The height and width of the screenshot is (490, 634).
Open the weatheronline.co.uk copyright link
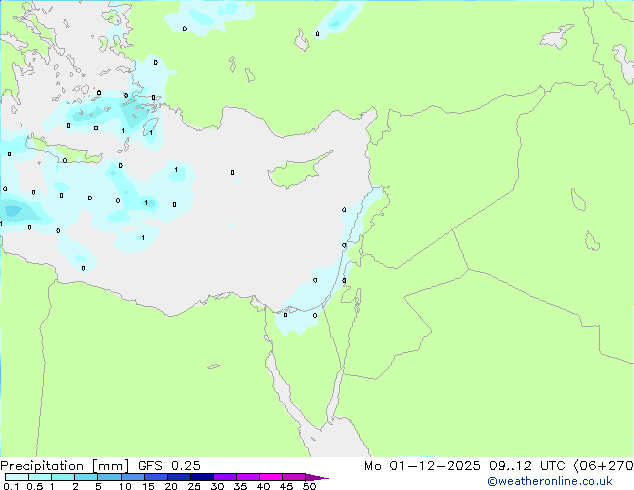point(550,481)
